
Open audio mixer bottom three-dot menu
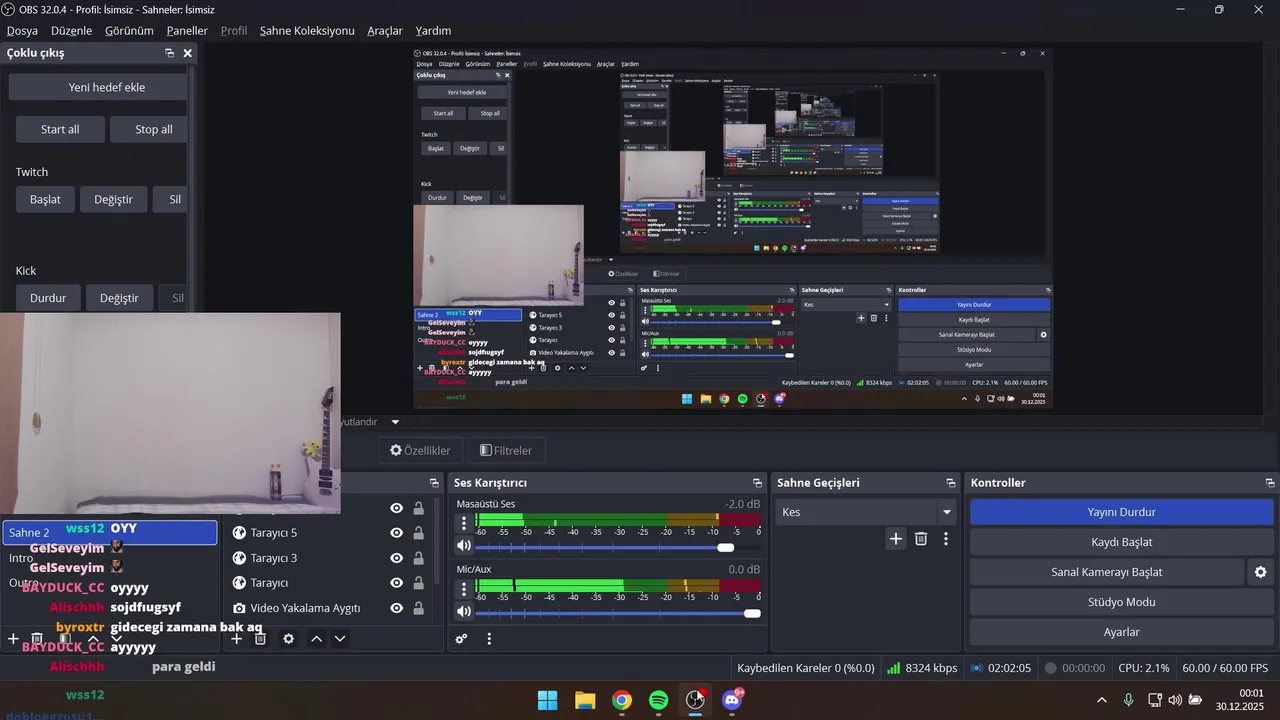(489, 639)
